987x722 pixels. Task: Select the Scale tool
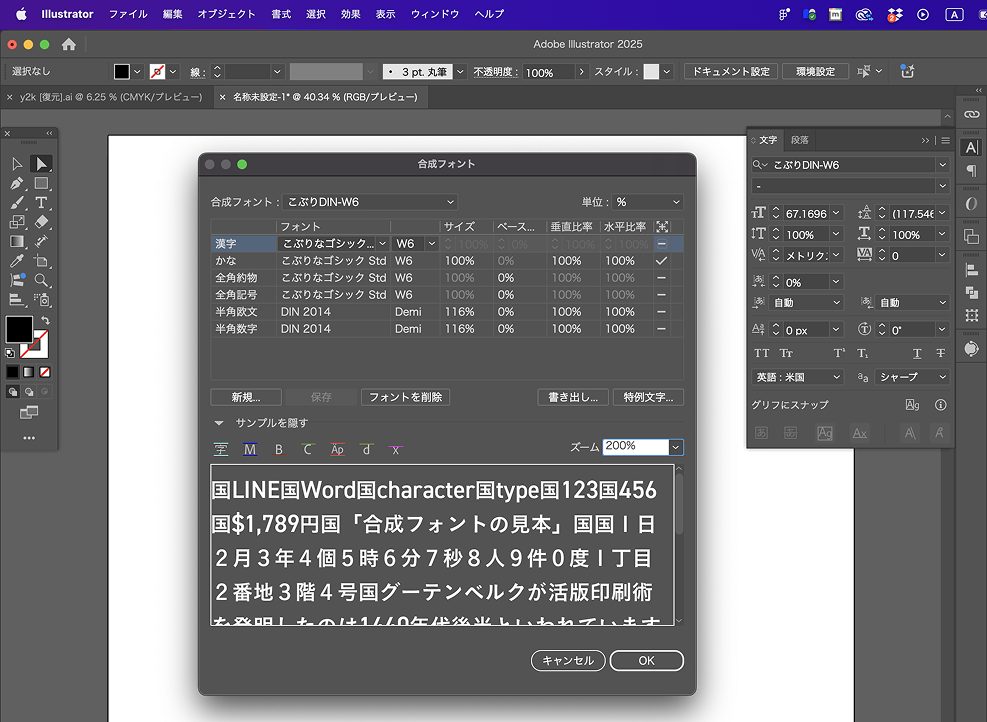tap(17, 222)
